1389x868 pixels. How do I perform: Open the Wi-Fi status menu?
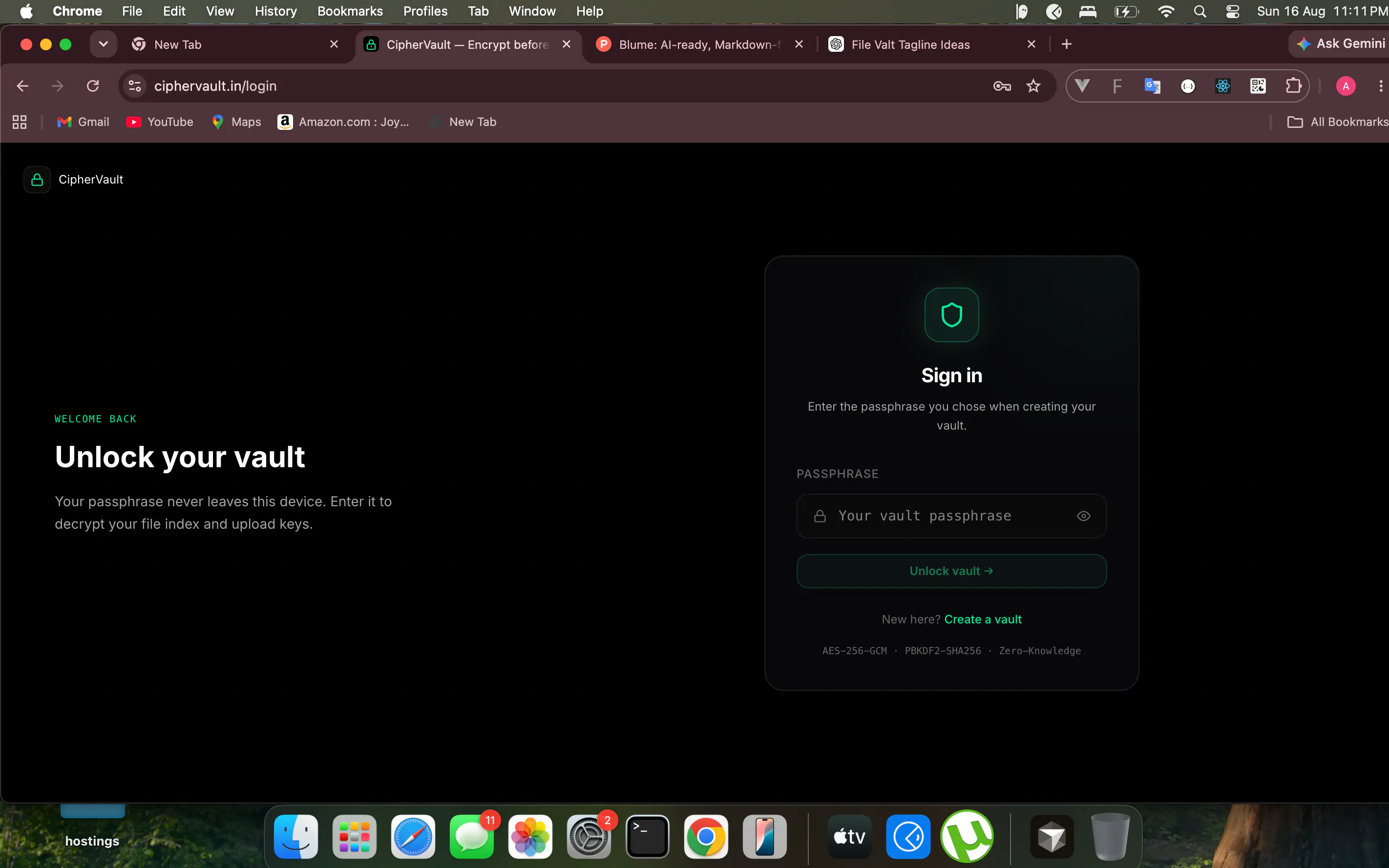pyautogui.click(x=1166, y=11)
